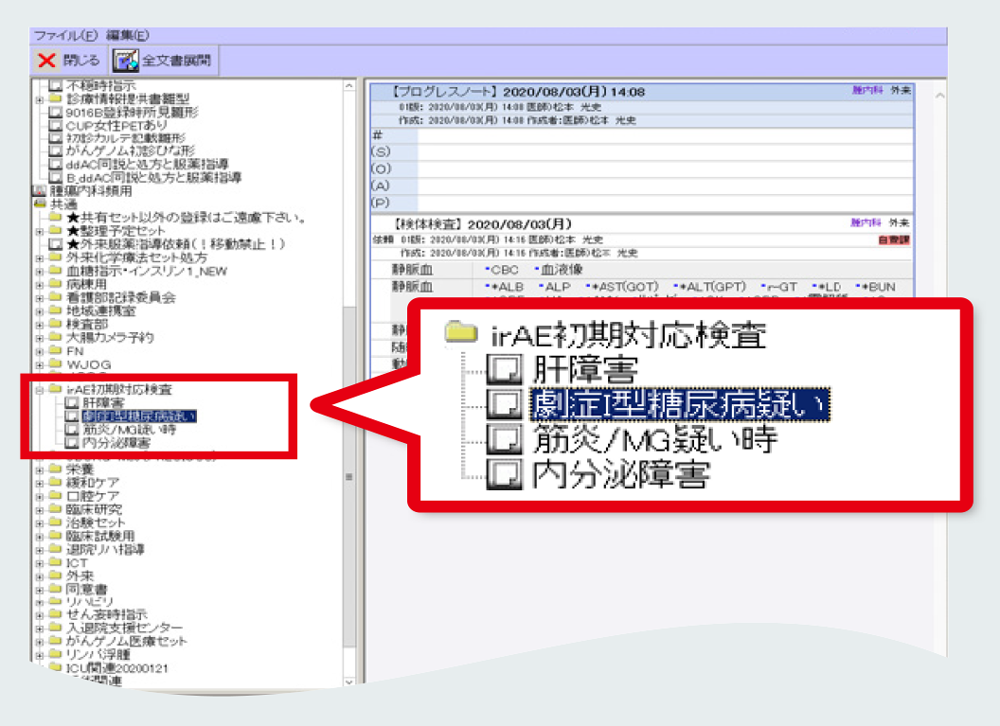Expand the 地域連携室 folder
The width and height of the screenshot is (1000, 726).
(40, 311)
